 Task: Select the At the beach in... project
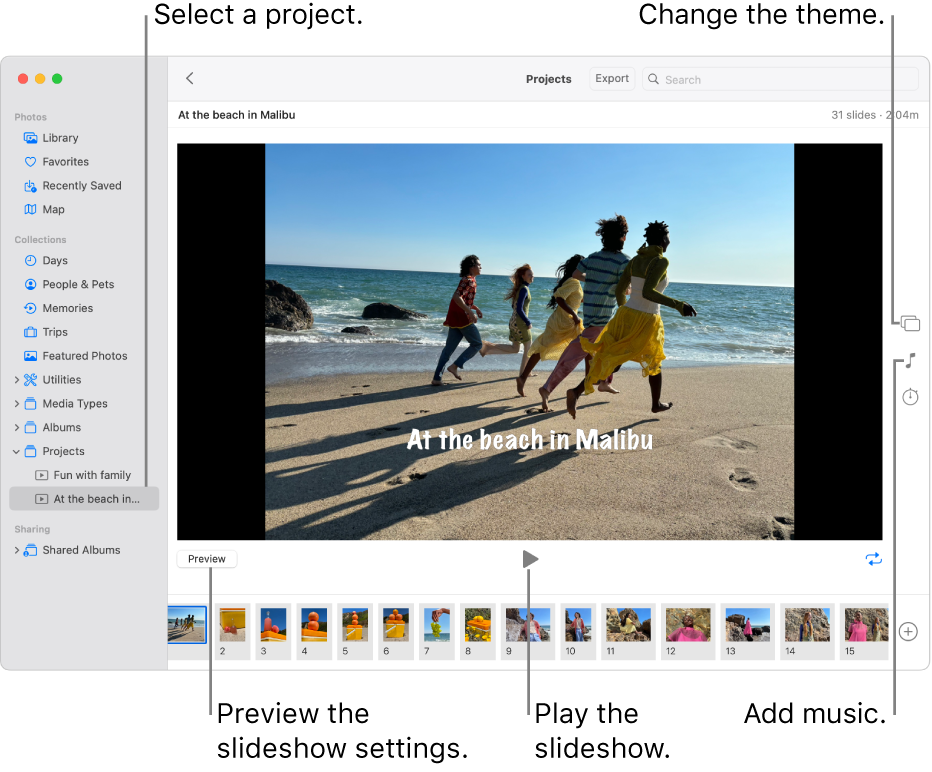click(x=84, y=499)
